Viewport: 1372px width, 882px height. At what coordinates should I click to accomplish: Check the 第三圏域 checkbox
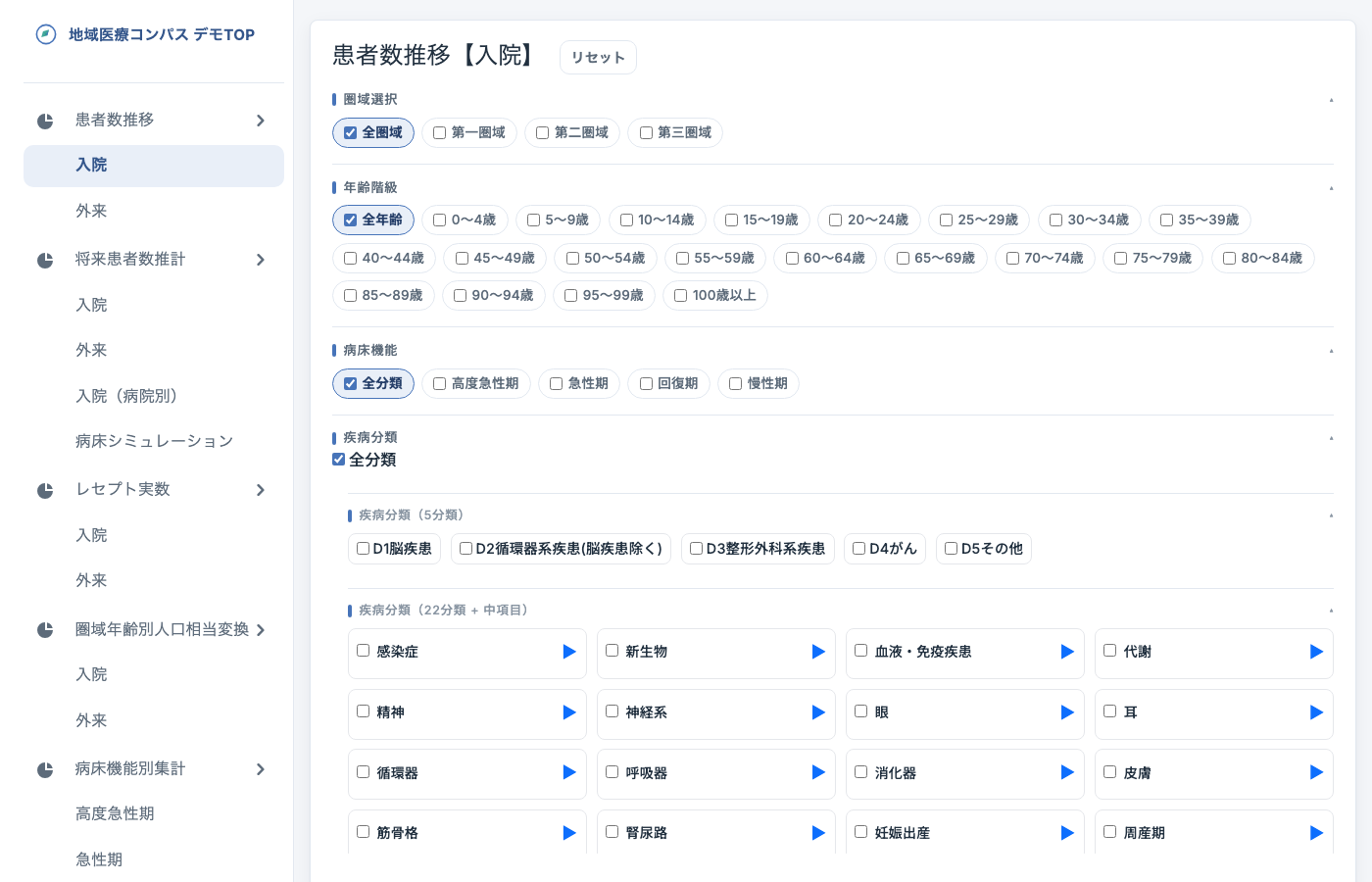[x=646, y=133]
